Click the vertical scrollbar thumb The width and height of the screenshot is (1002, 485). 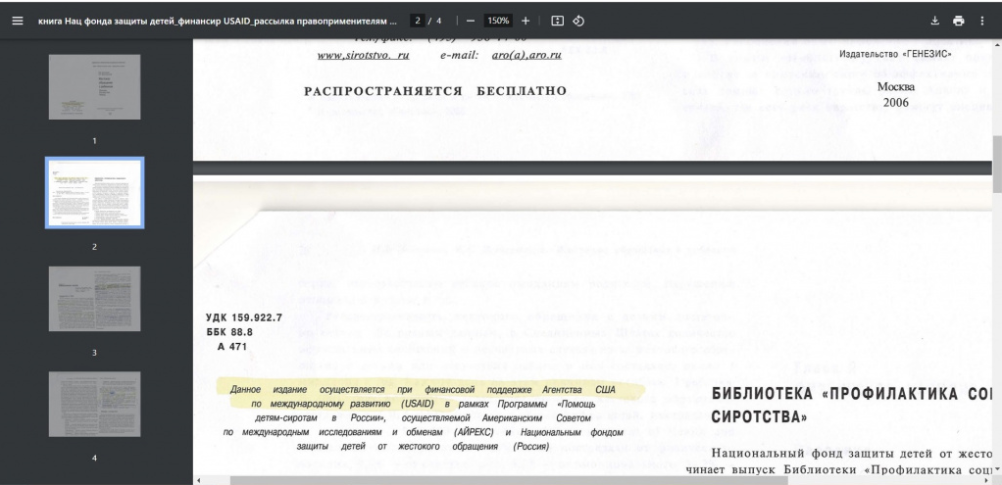pyautogui.click(x=997, y=163)
